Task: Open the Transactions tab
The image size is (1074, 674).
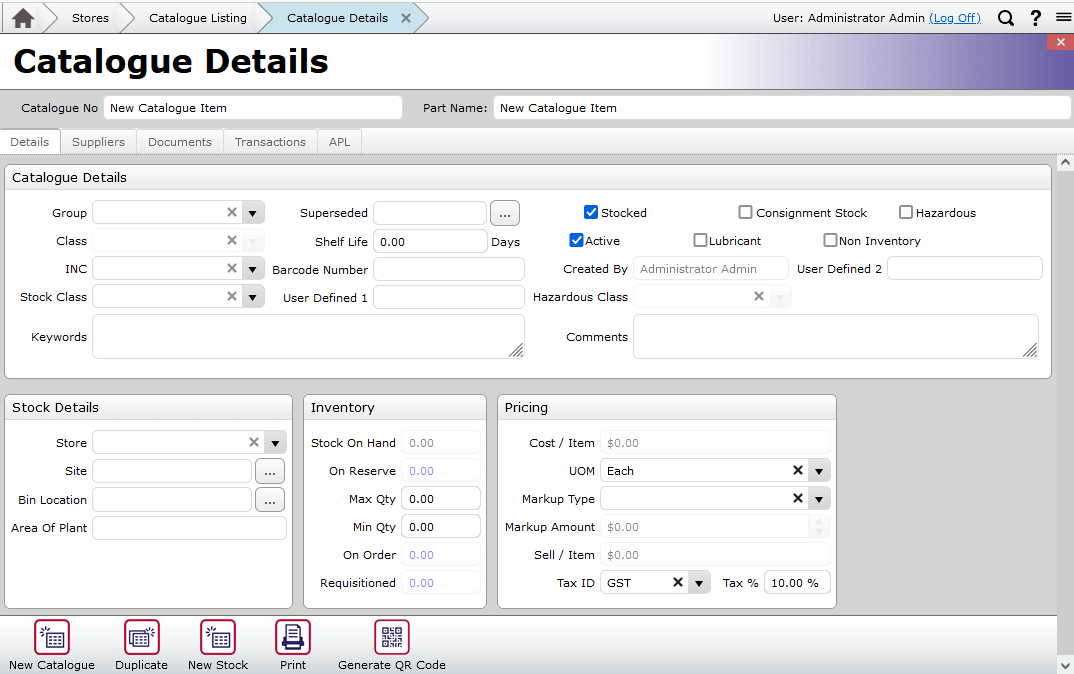Action: [270, 141]
